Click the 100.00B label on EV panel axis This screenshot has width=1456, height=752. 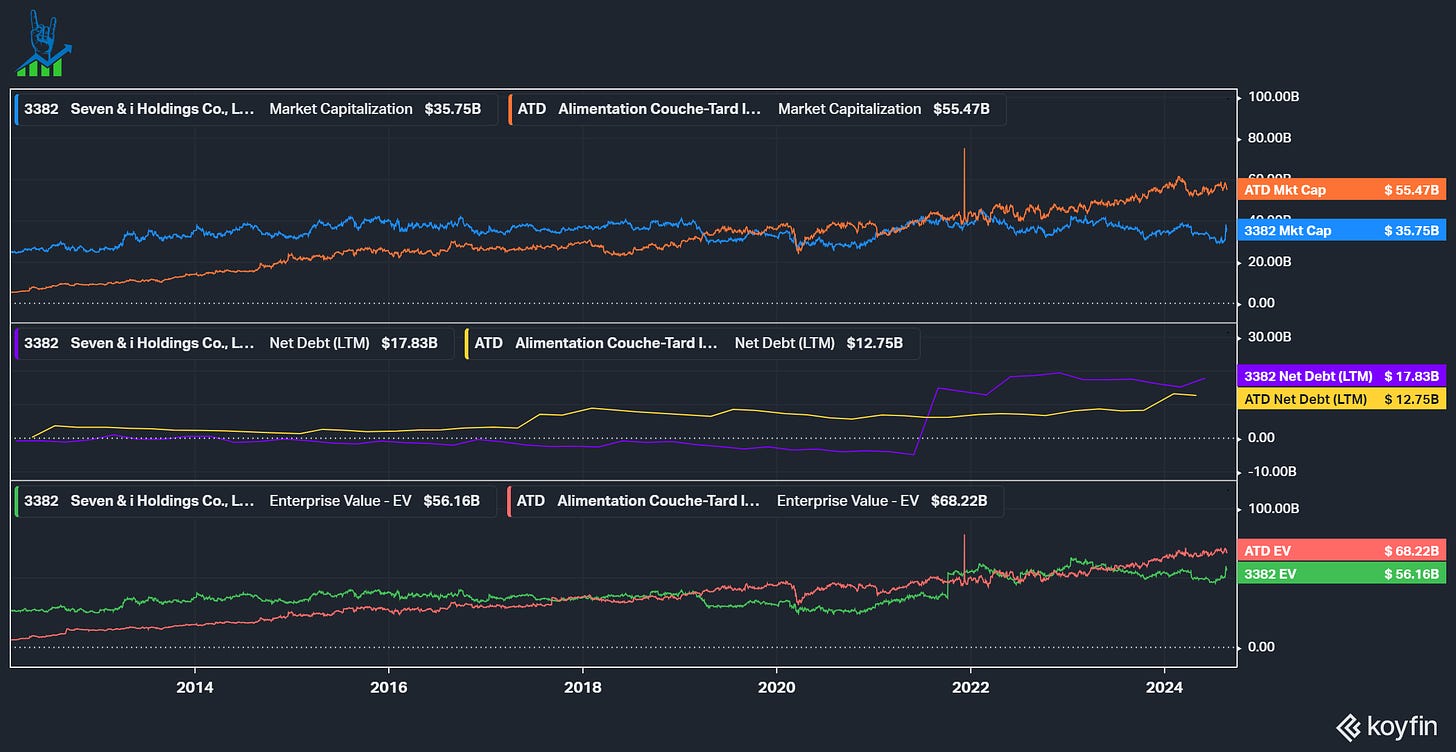[1274, 508]
